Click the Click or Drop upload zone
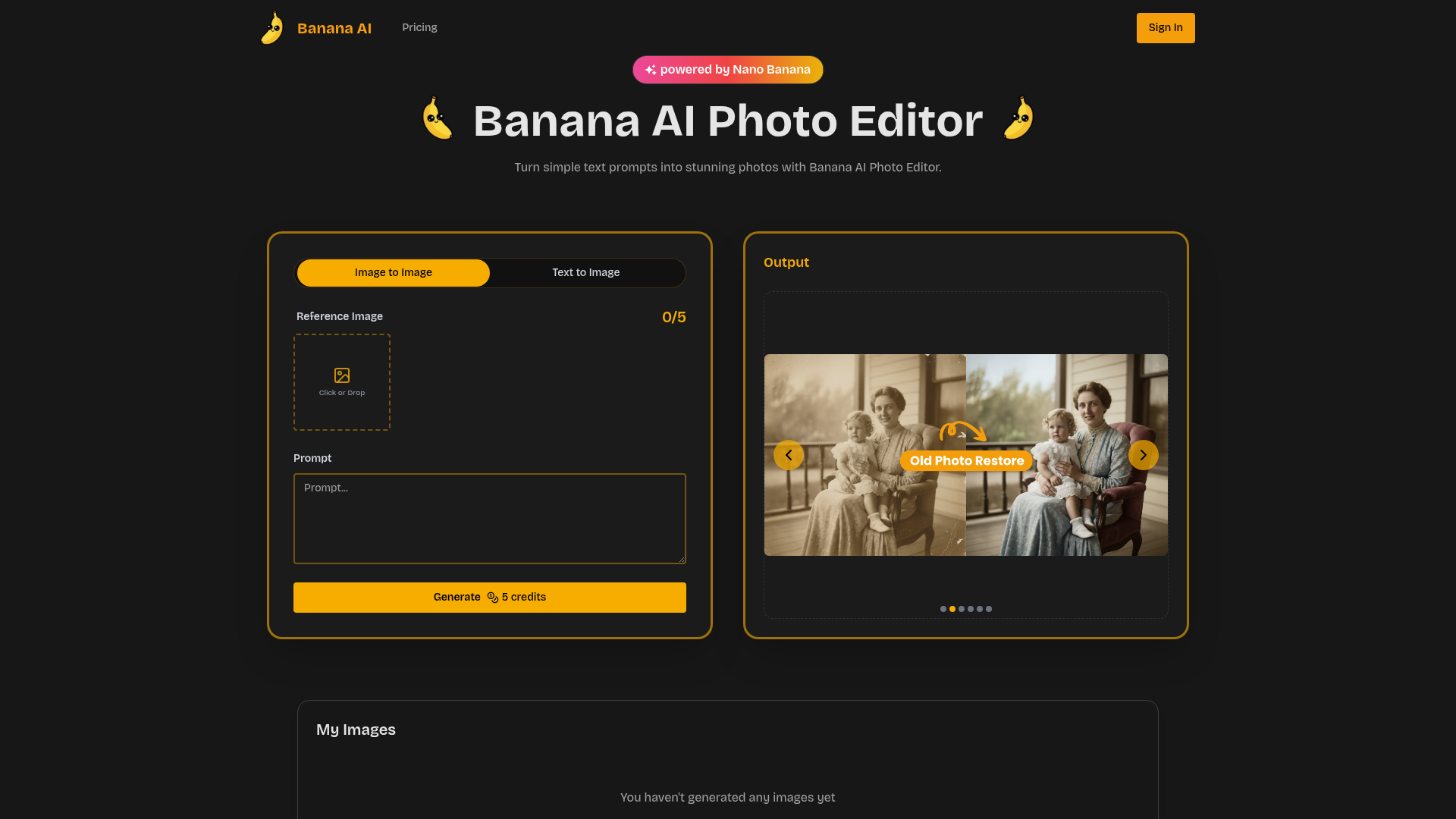 [341, 381]
